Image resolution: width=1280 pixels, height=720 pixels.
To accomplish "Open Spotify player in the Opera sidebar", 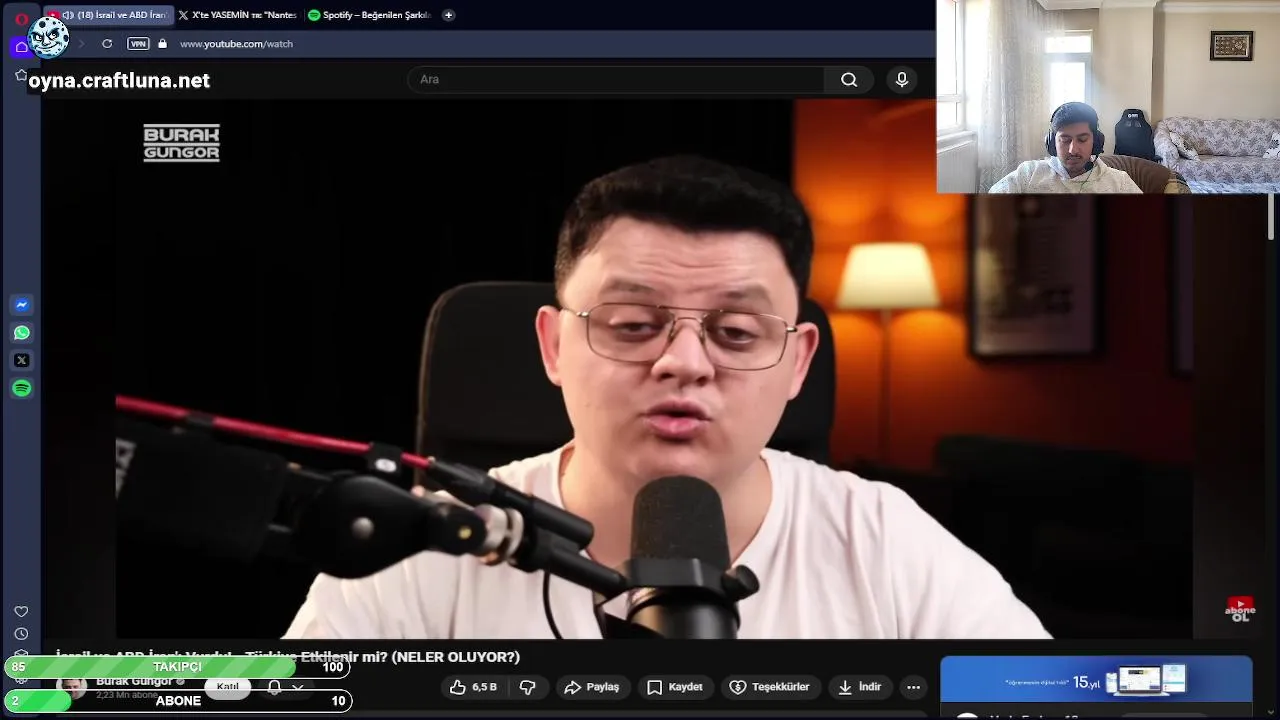I will (22, 388).
